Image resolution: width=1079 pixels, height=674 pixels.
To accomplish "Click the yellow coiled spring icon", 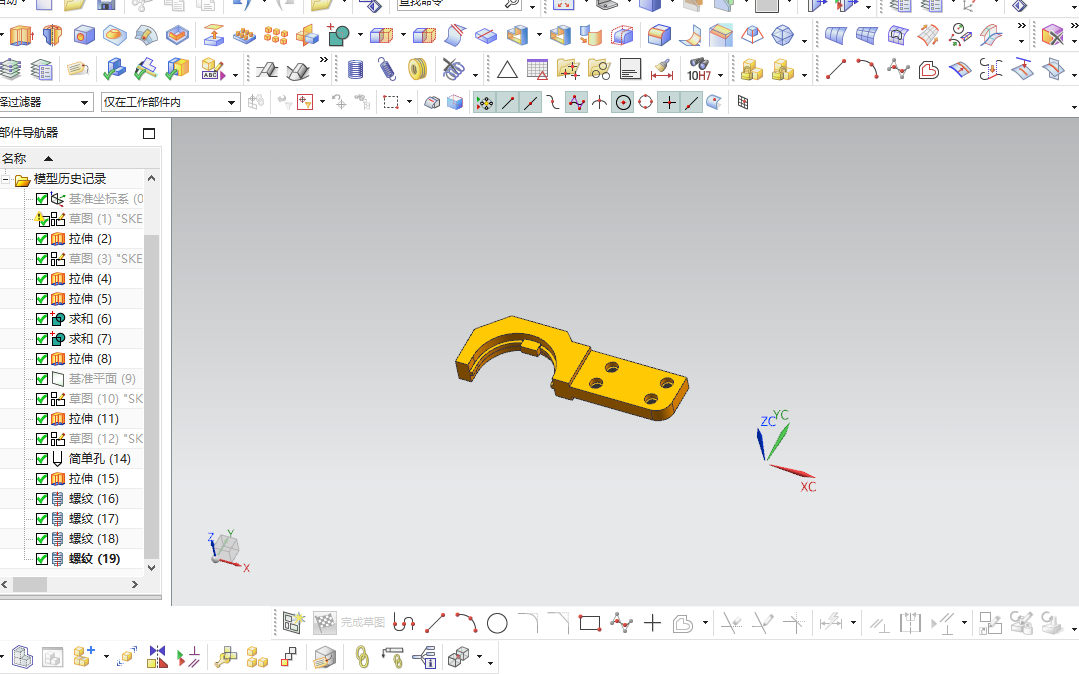I will tap(417, 70).
